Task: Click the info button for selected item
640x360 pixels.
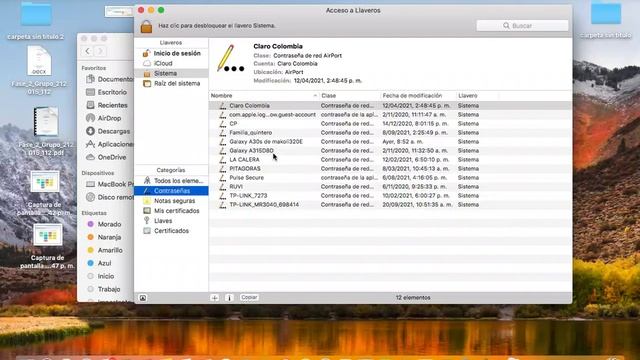Action: [x=229, y=298]
